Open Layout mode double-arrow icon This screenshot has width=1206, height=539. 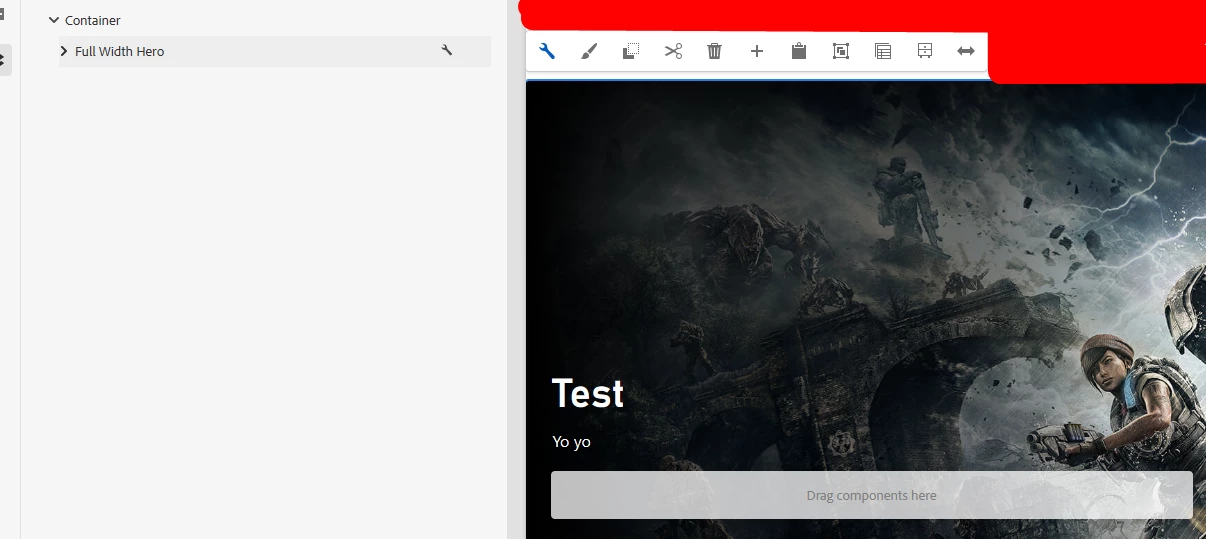click(x=966, y=51)
